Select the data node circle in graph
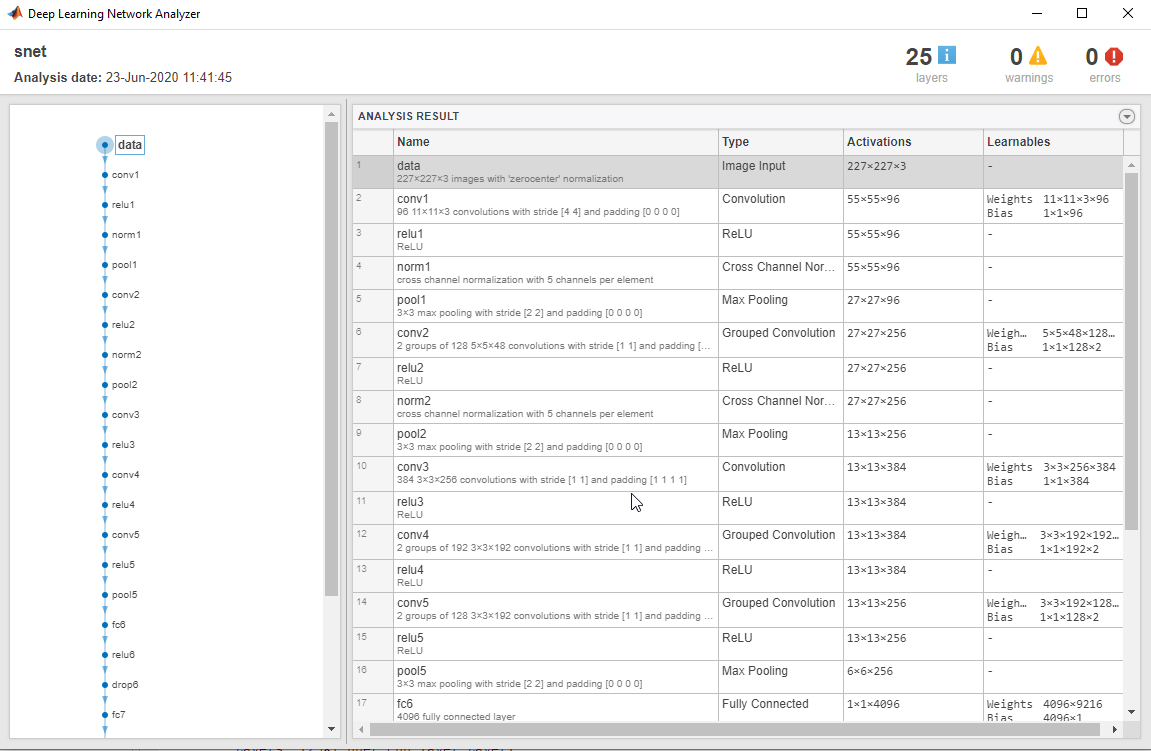This screenshot has width=1151, height=751. click(x=105, y=145)
